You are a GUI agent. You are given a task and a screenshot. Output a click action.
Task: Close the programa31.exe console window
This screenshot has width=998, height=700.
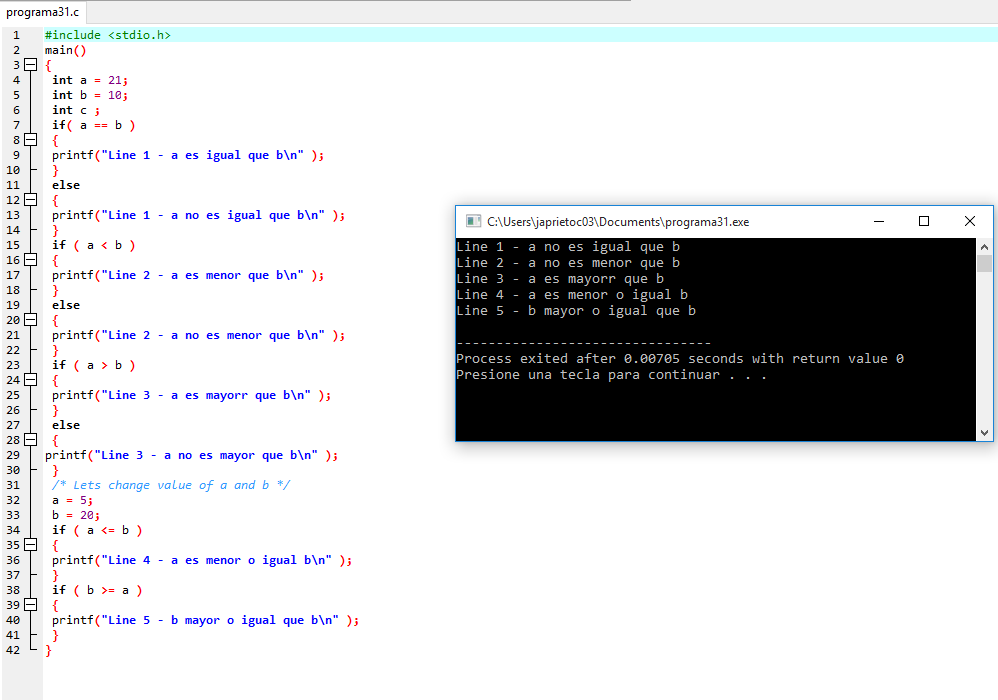[x=969, y=221]
